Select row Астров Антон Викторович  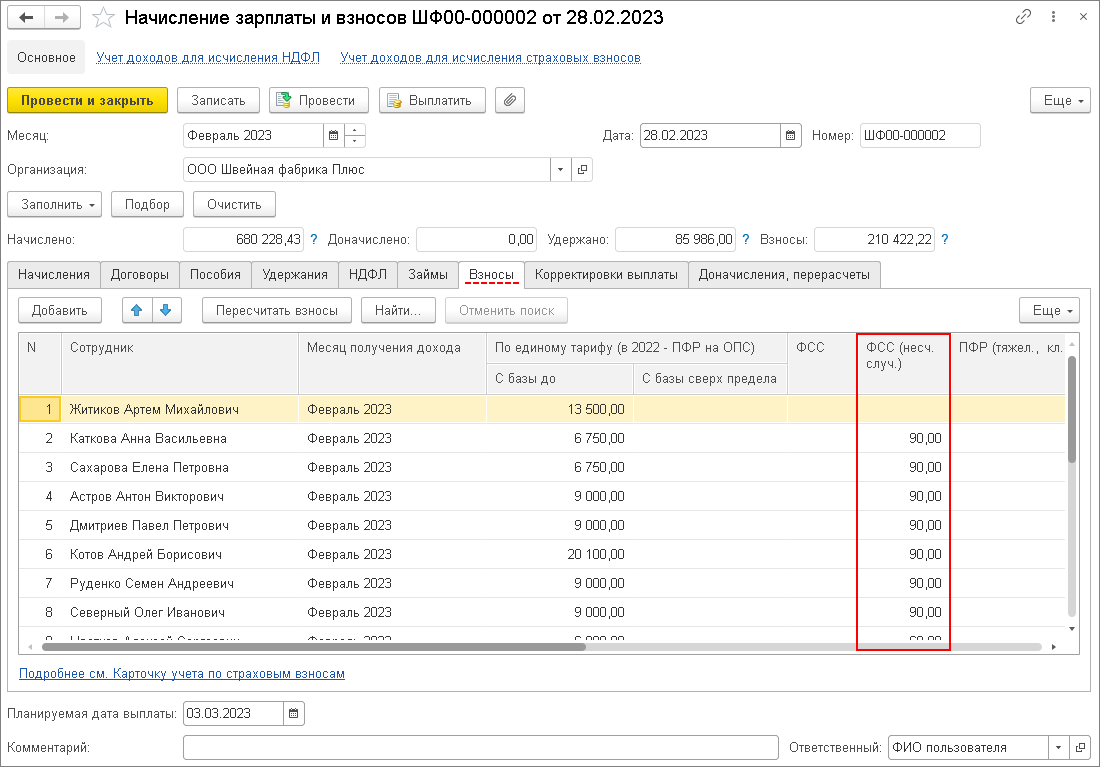[542, 496]
